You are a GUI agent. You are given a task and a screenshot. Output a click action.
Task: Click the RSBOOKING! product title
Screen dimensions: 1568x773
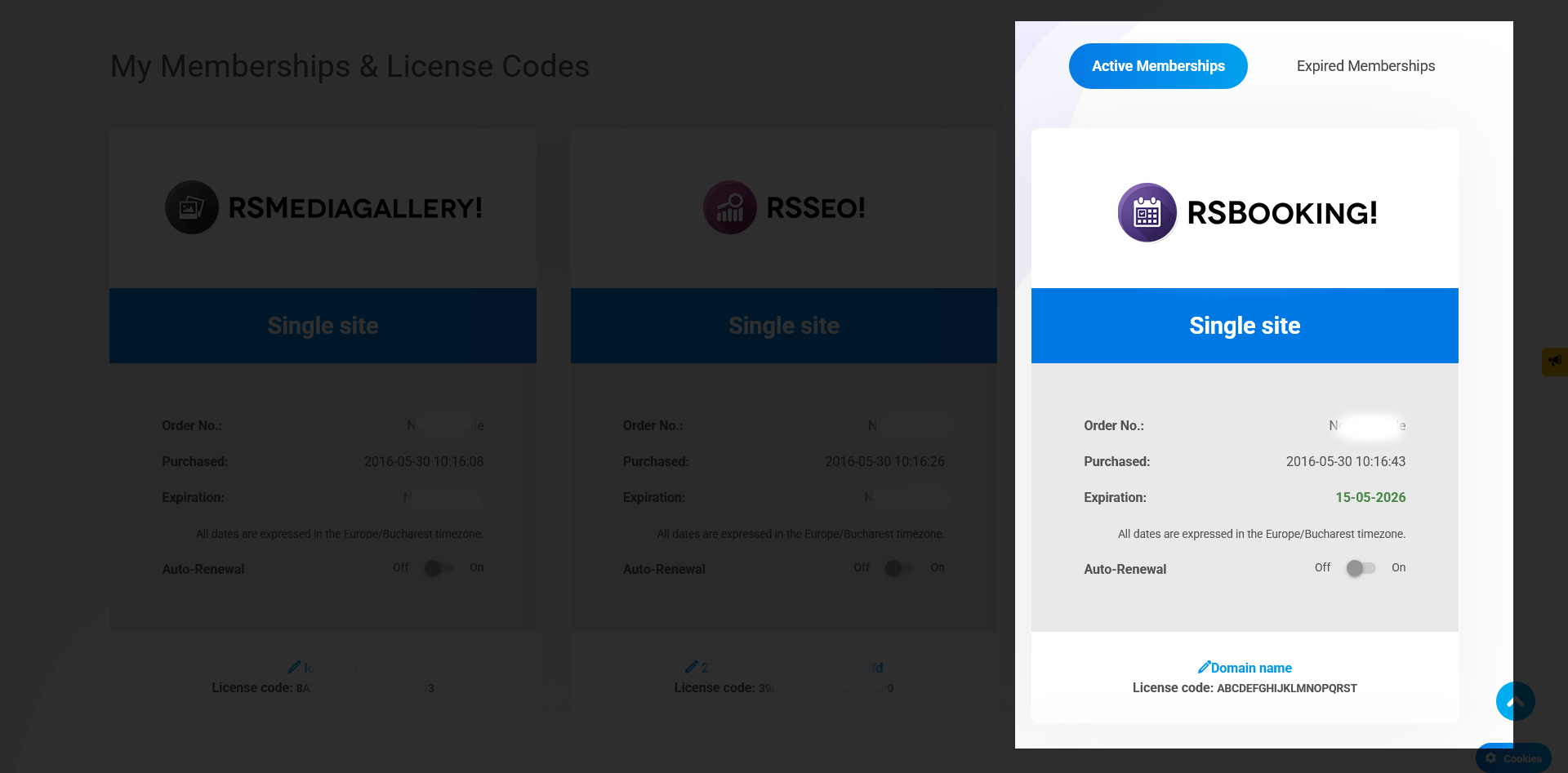point(1282,213)
